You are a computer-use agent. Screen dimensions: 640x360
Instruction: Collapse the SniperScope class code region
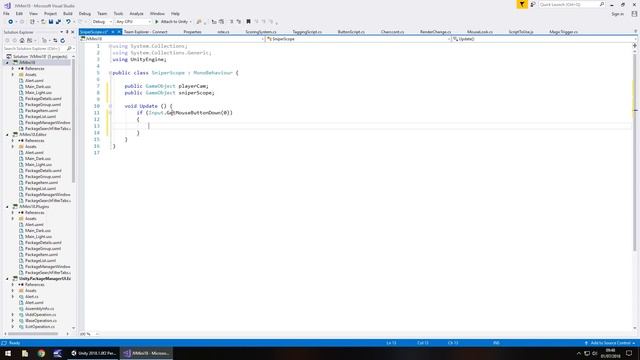click(110, 73)
